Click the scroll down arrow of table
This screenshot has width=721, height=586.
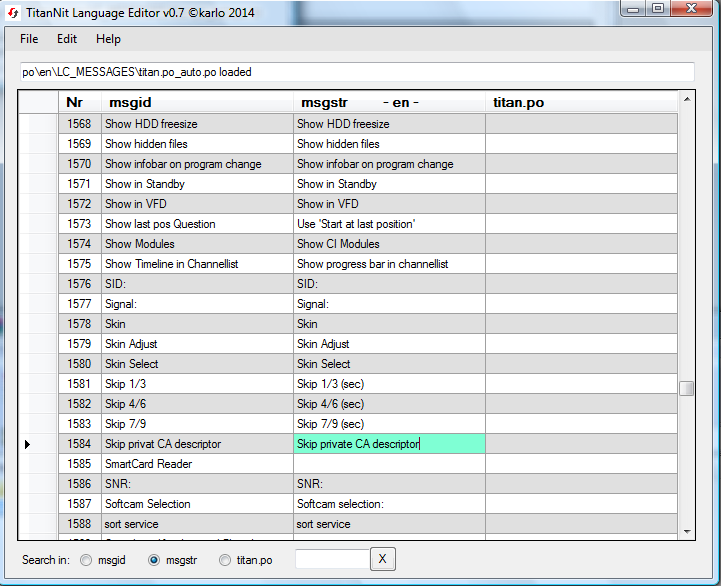tap(686, 530)
